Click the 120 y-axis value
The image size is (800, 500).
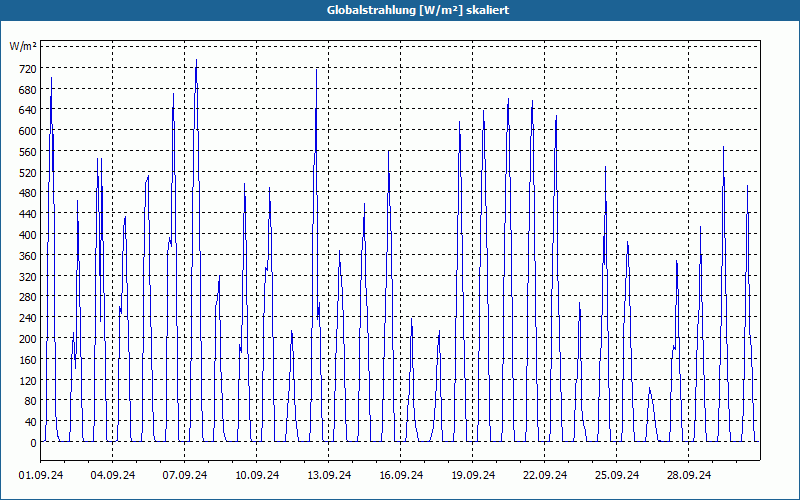tap(27, 381)
